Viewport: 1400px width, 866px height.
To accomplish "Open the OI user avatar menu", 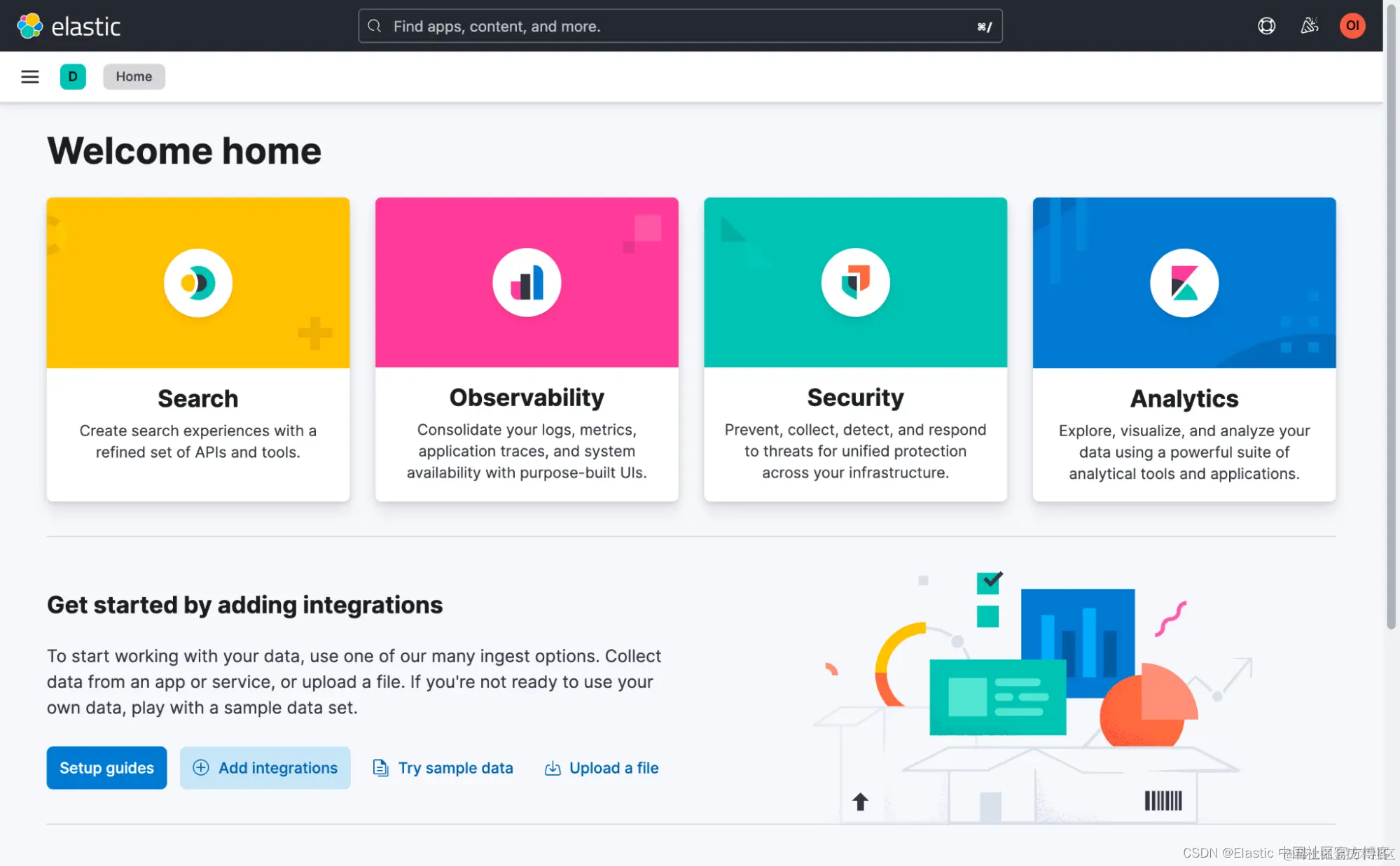I will point(1352,26).
